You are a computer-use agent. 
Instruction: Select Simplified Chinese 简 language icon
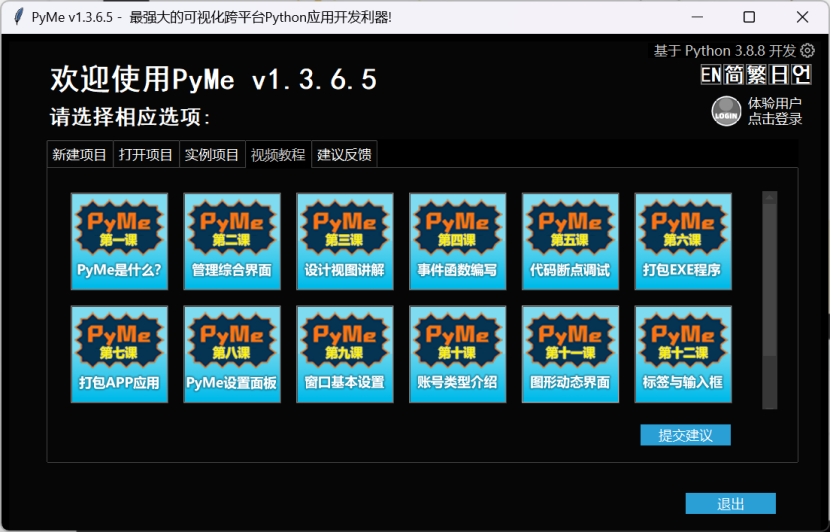pyautogui.click(x=733, y=75)
